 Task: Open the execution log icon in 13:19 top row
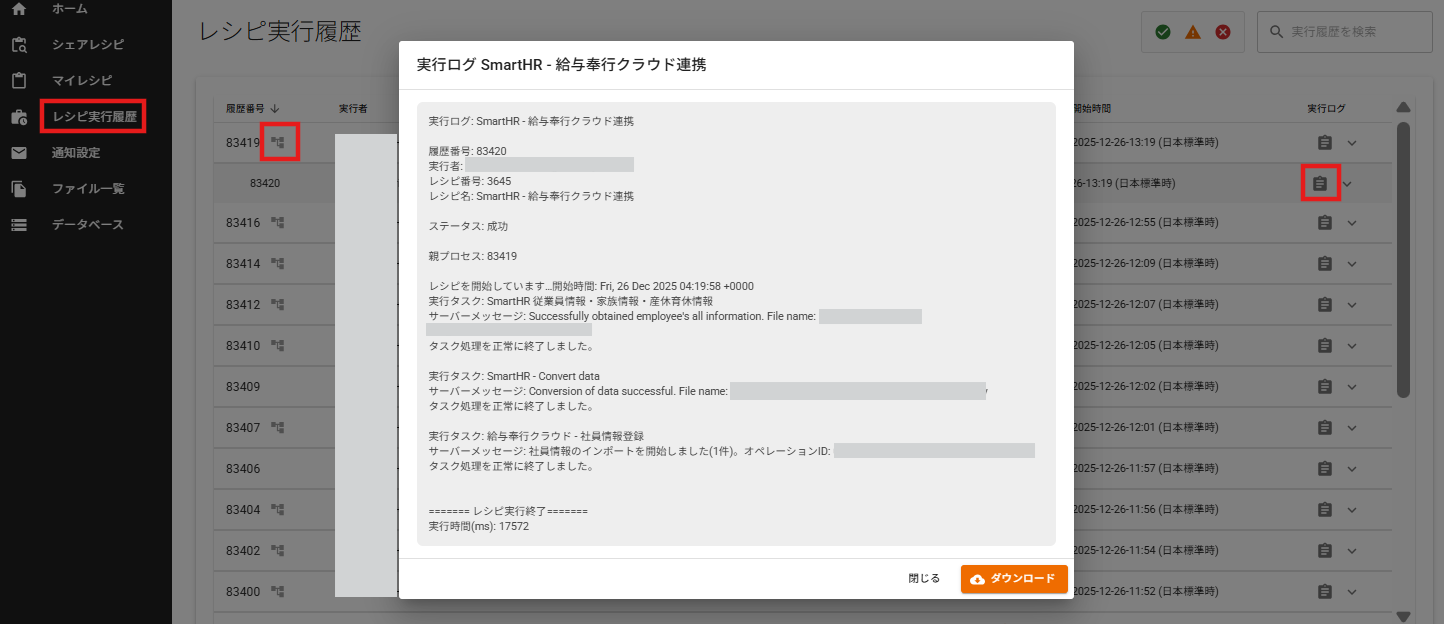[x=1324, y=142]
